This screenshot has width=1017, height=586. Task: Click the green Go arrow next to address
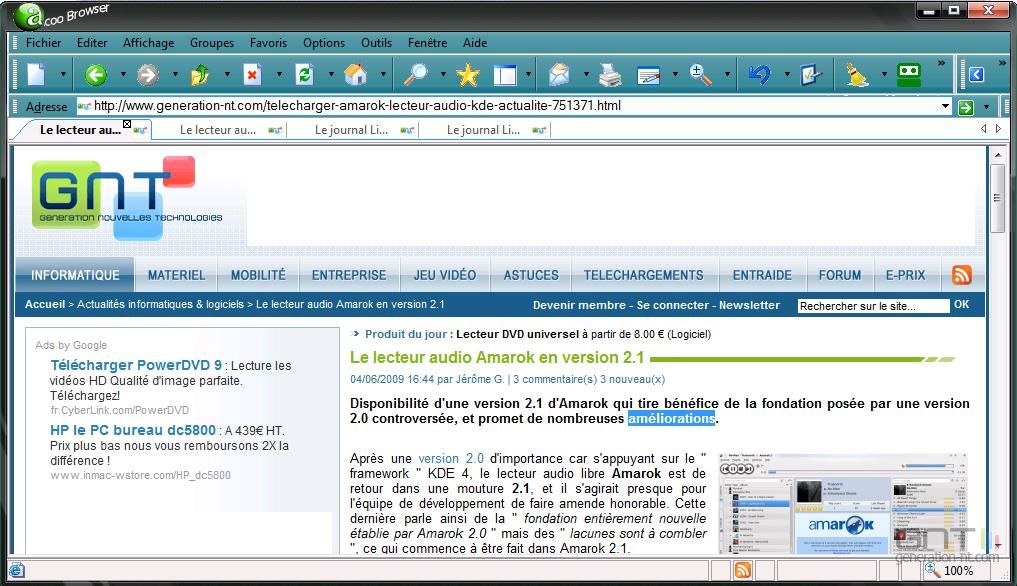[966, 107]
